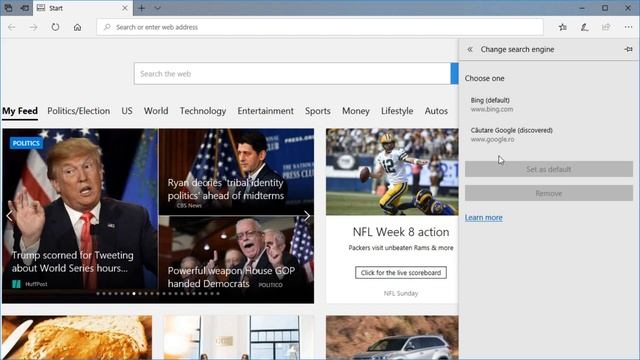This screenshot has height=360, width=640.
Task: Open the US news tab
Action: click(127, 111)
